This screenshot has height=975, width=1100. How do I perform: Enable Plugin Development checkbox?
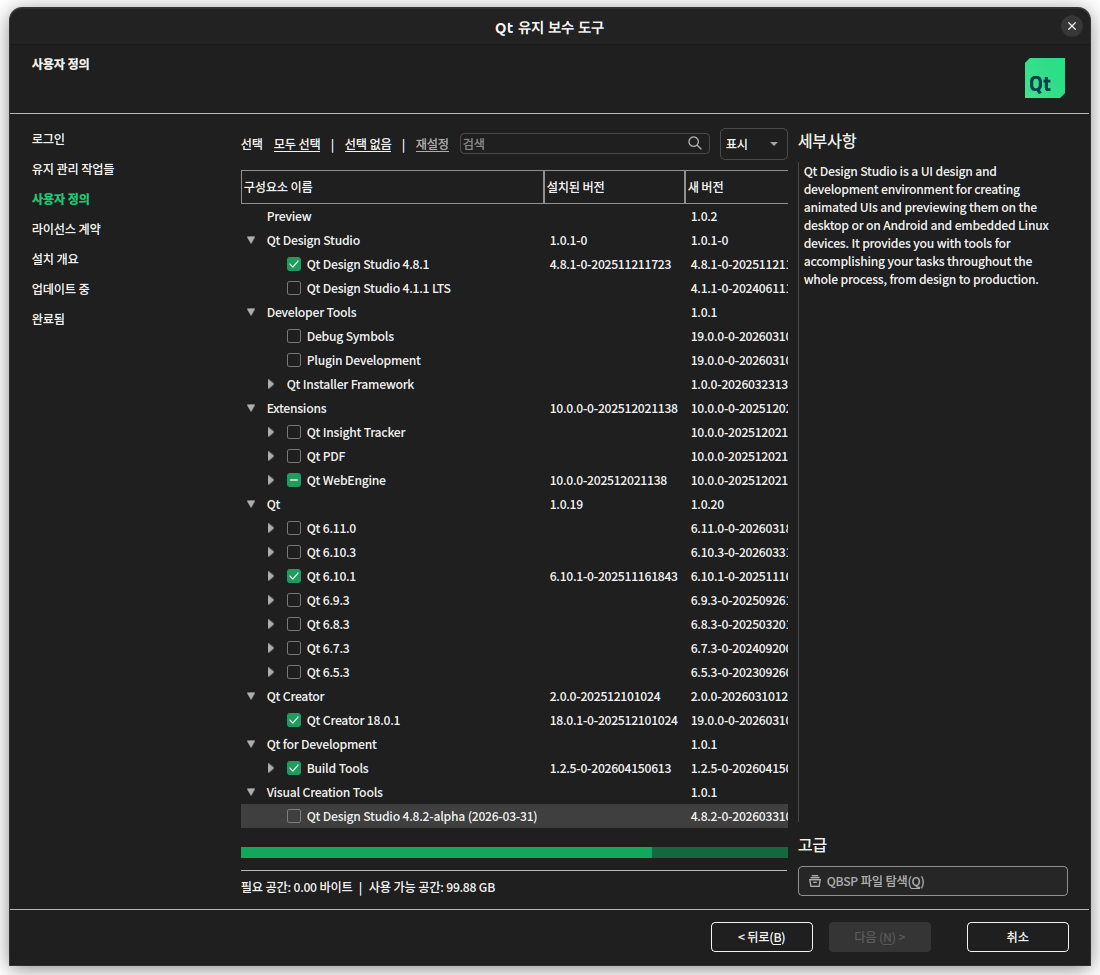pos(294,360)
